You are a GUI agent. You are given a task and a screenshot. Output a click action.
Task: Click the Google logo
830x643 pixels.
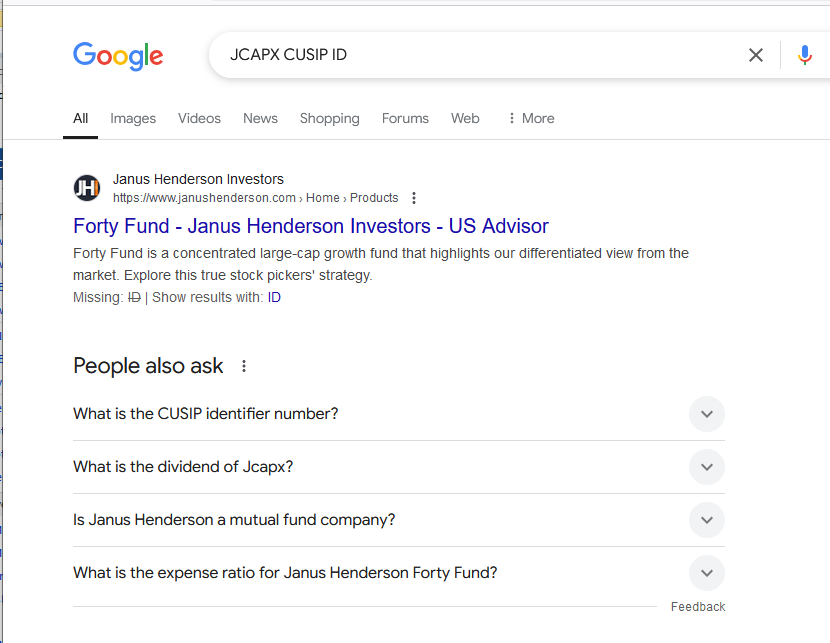pyautogui.click(x=118, y=56)
